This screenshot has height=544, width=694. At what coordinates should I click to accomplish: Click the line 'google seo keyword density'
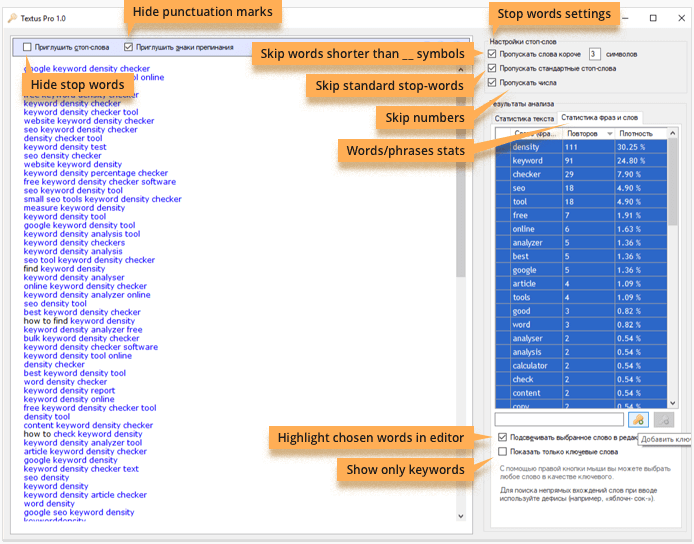point(79,512)
